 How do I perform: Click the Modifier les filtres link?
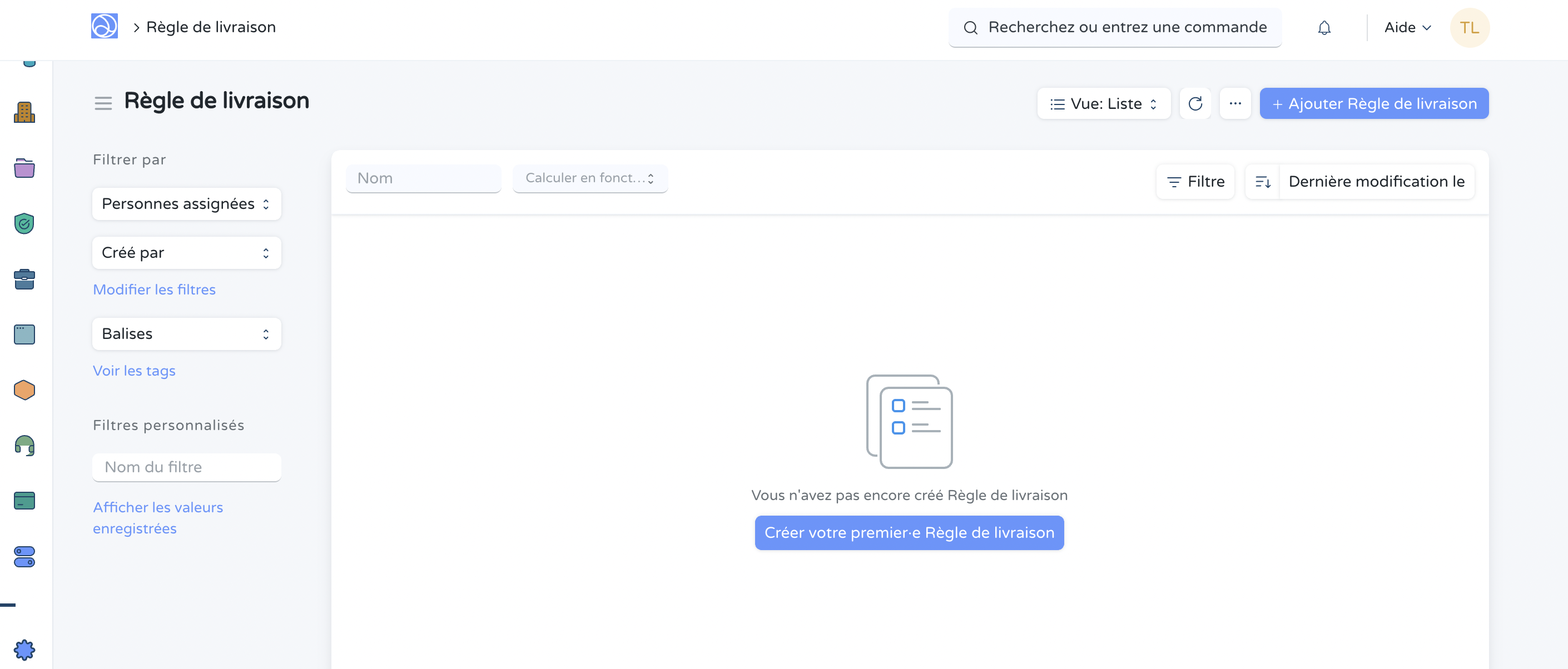(x=154, y=289)
